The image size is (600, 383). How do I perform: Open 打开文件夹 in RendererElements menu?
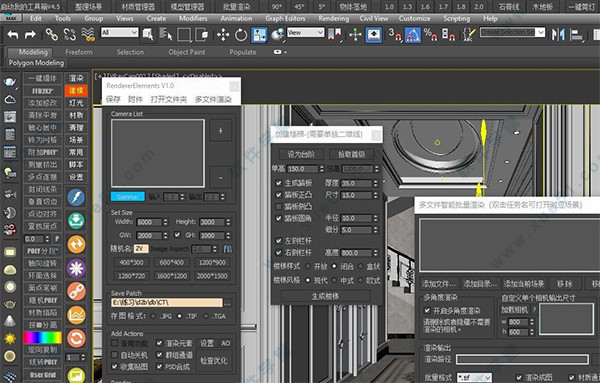(x=169, y=99)
